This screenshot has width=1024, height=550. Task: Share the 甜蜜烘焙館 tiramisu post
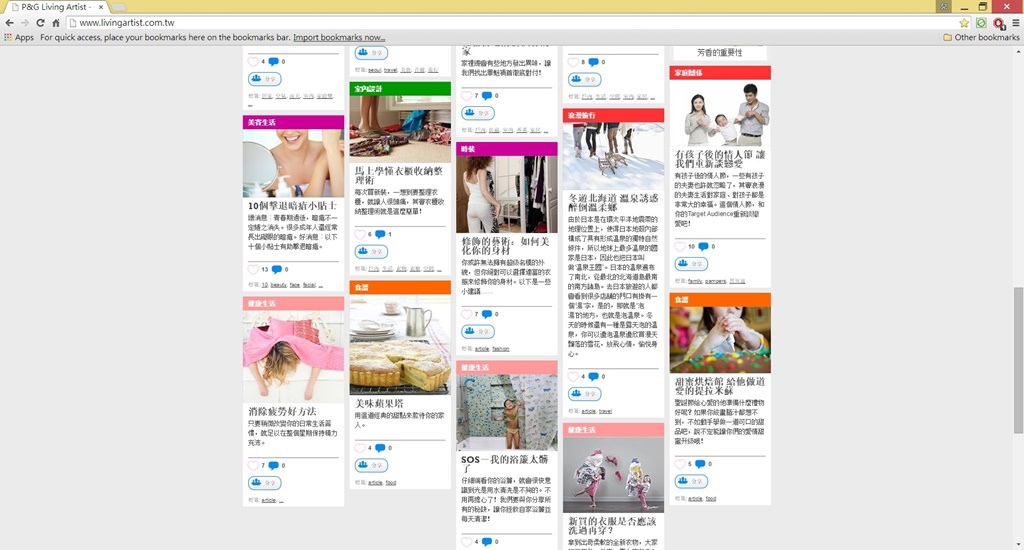(x=691, y=481)
